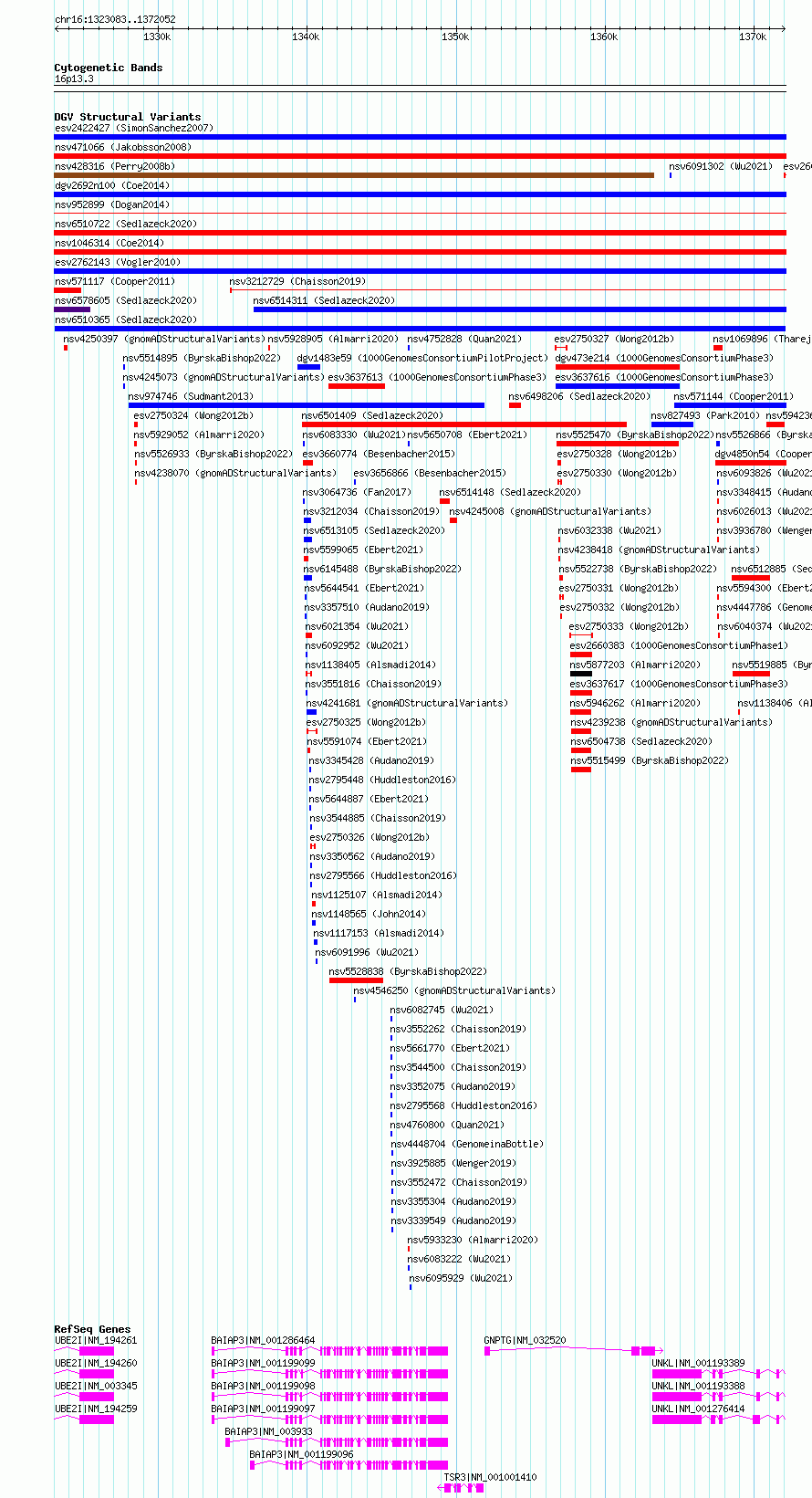Click the nsv5515499 (ByrskaBishop2022) label
The height and width of the screenshot is (1498, 812).
[x=651, y=760]
